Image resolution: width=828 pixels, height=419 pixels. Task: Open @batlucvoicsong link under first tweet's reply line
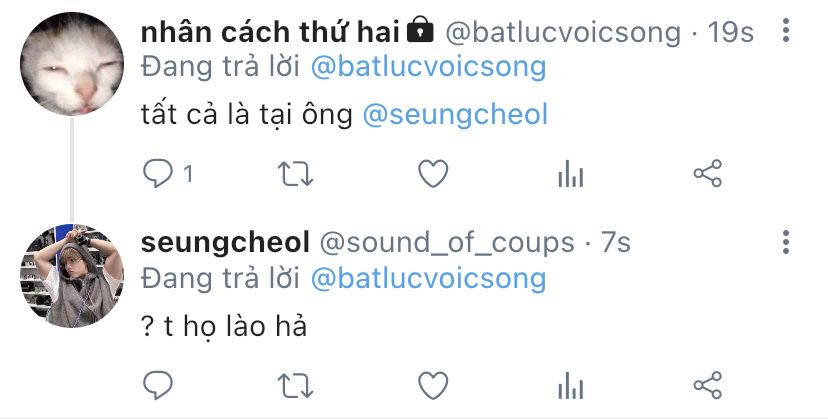click(x=428, y=67)
